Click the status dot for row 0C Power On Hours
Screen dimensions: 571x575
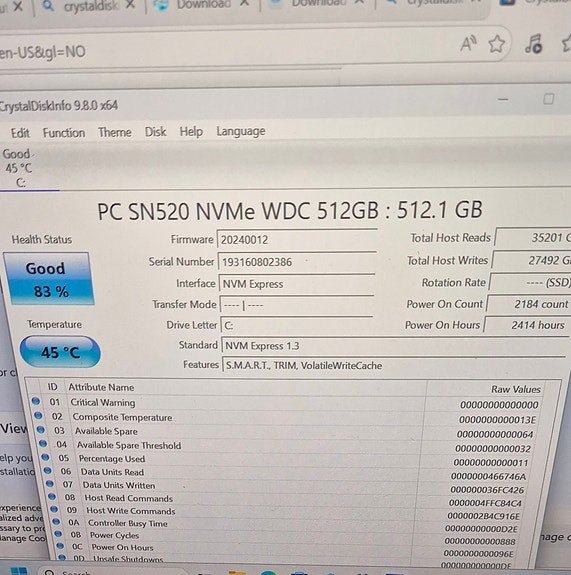tap(60, 546)
